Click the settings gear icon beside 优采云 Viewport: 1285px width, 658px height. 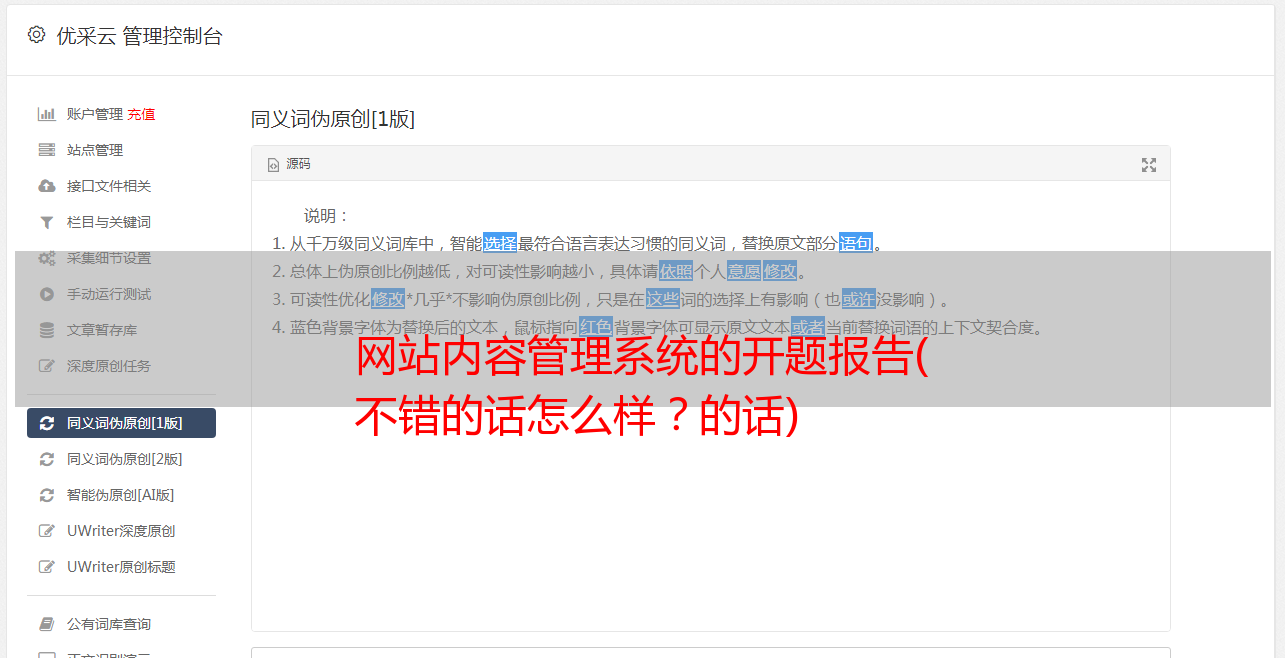pos(36,35)
